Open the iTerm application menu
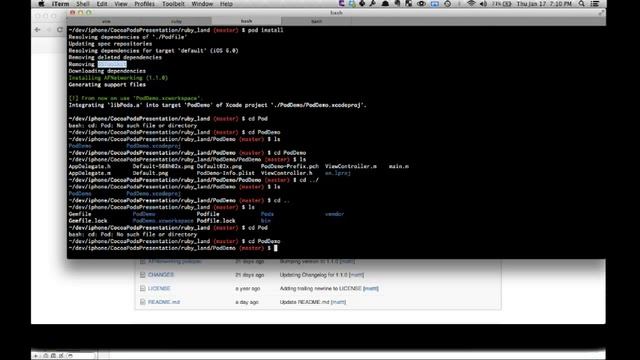This screenshot has width=640, height=360. 60,4
